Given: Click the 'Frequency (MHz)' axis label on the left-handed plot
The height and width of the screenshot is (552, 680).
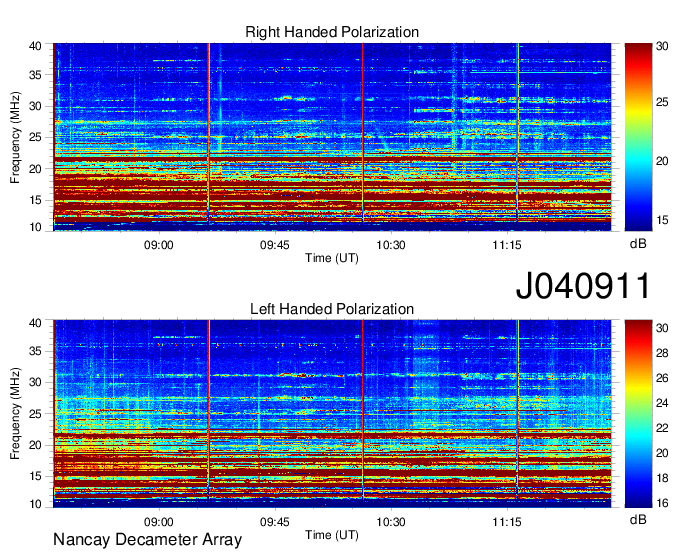Looking at the screenshot, I should [x=15, y=414].
